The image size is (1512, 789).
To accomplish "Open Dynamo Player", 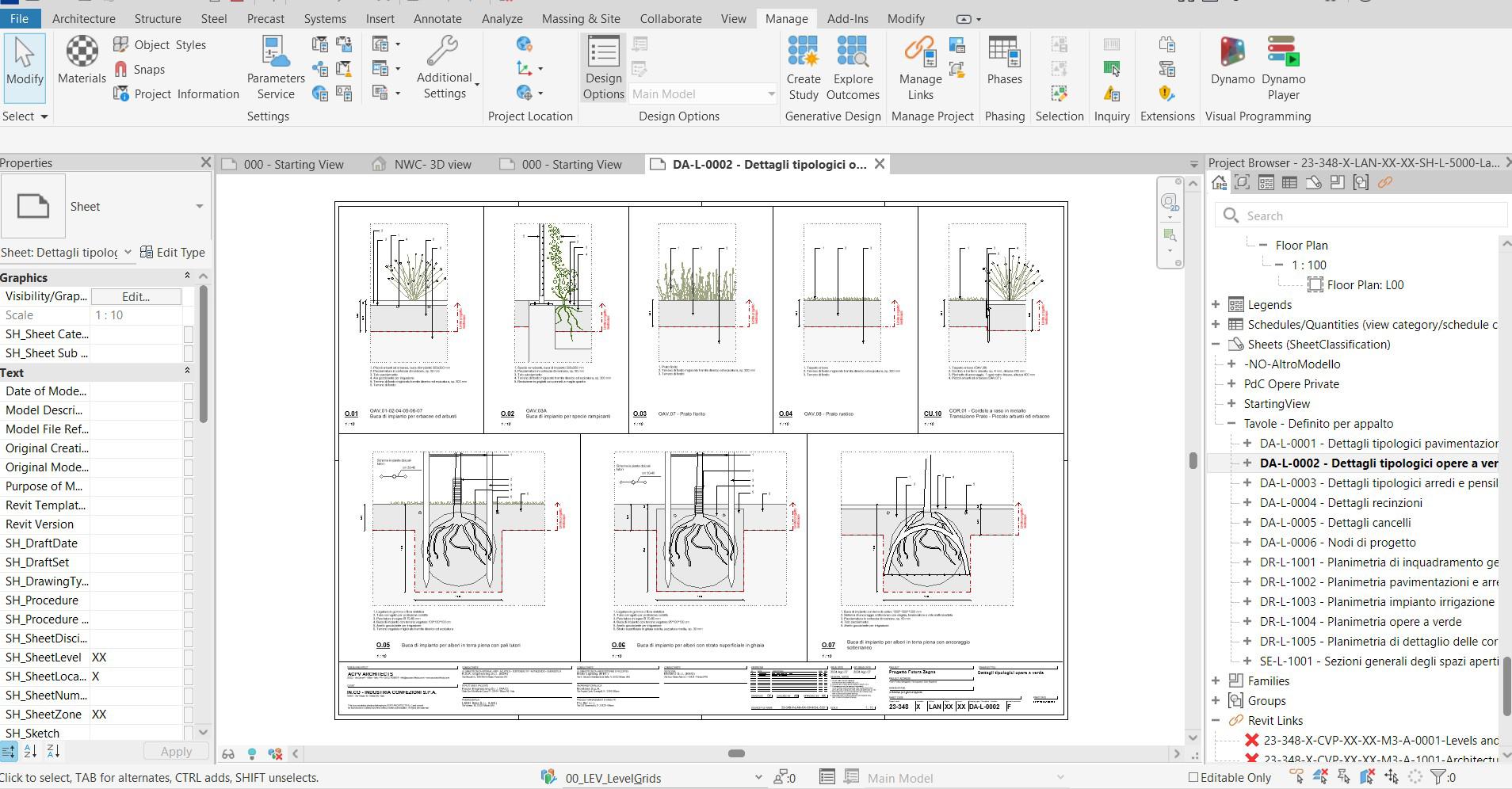I will [x=1283, y=68].
